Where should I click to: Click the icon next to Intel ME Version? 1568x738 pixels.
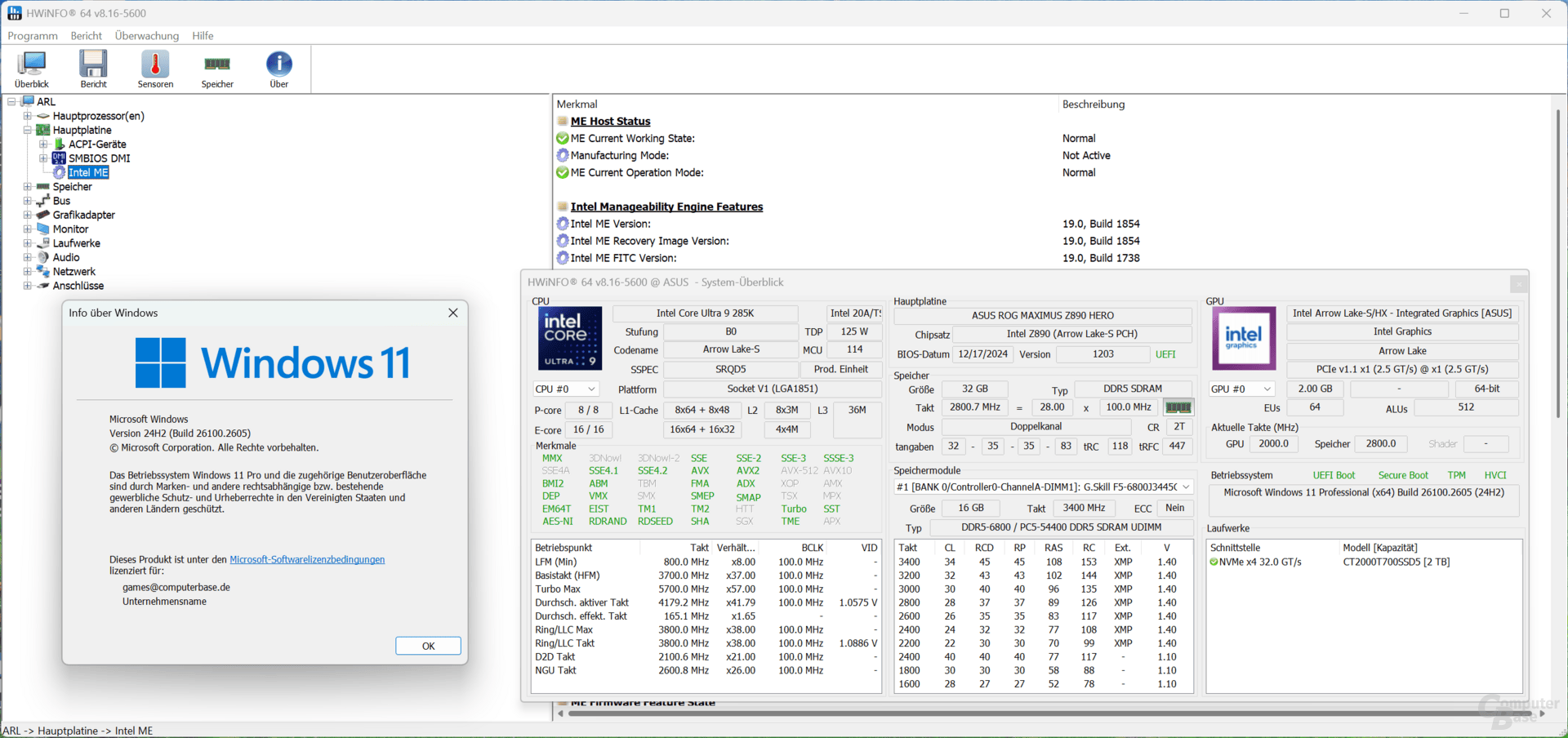[x=563, y=224]
